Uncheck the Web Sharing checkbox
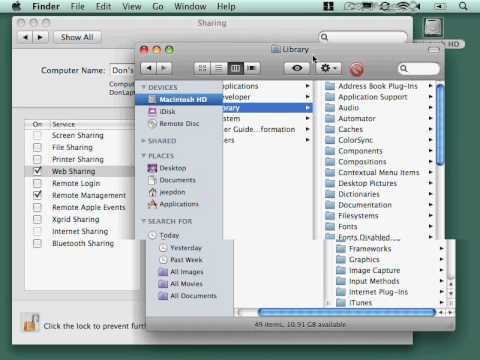This screenshot has width=480, height=360. point(37,171)
